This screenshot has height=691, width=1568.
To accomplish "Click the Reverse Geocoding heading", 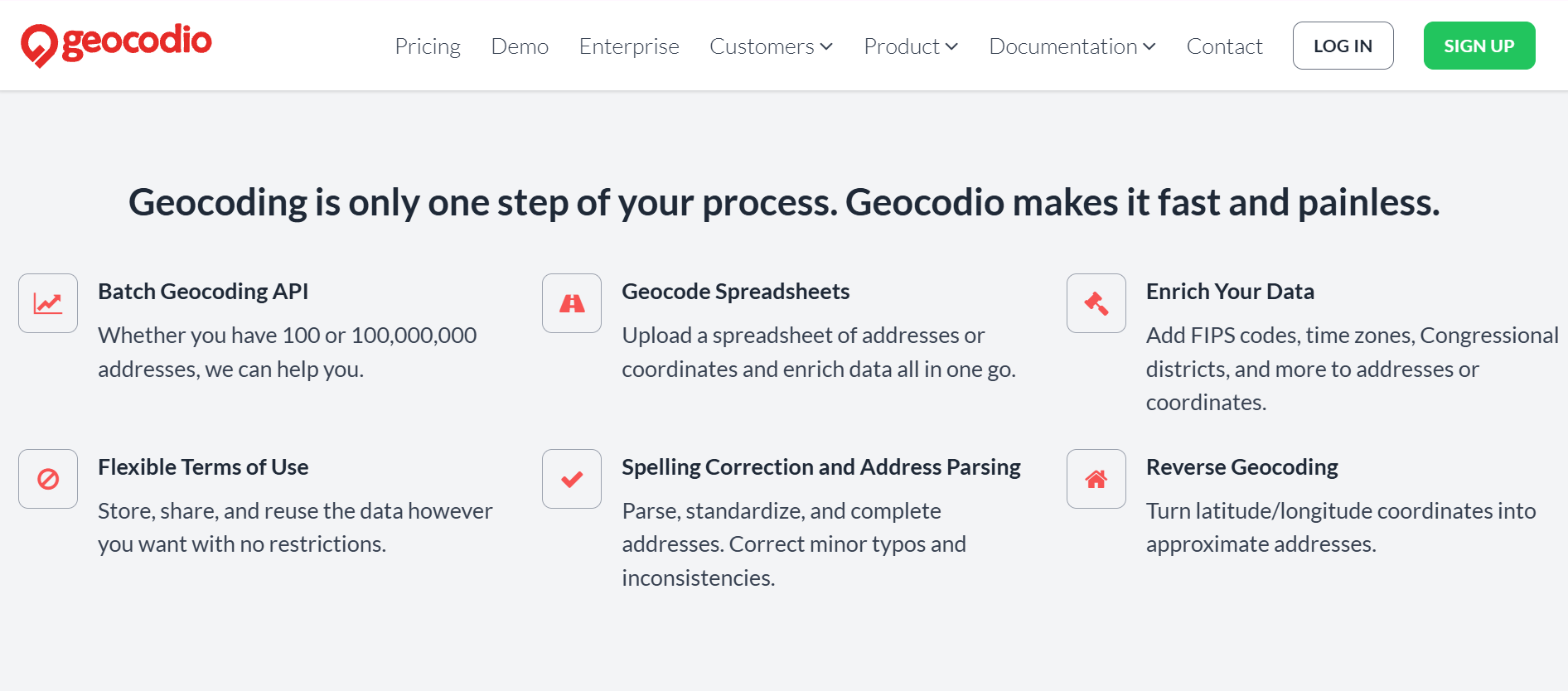I will (1241, 466).
